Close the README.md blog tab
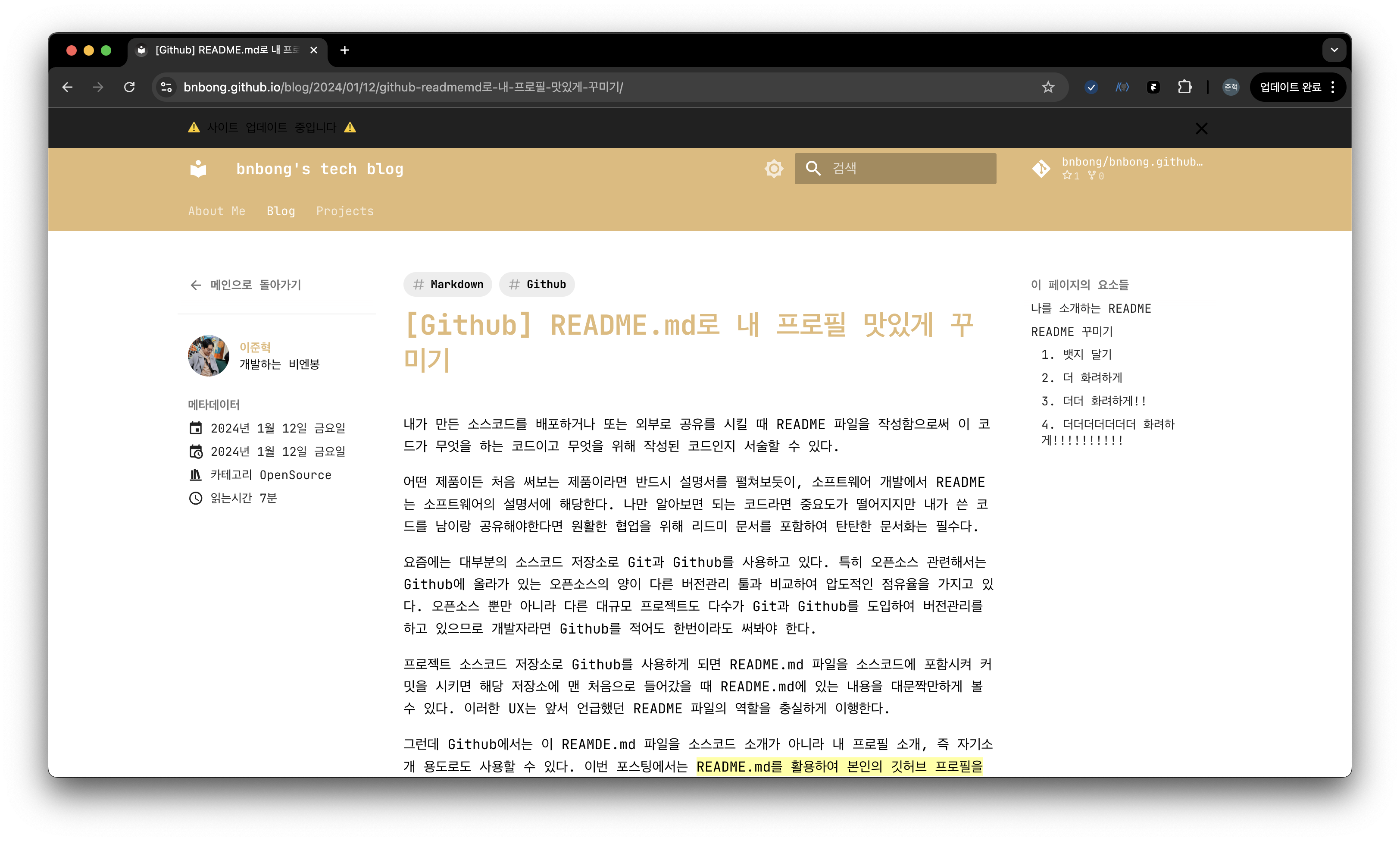 314,50
